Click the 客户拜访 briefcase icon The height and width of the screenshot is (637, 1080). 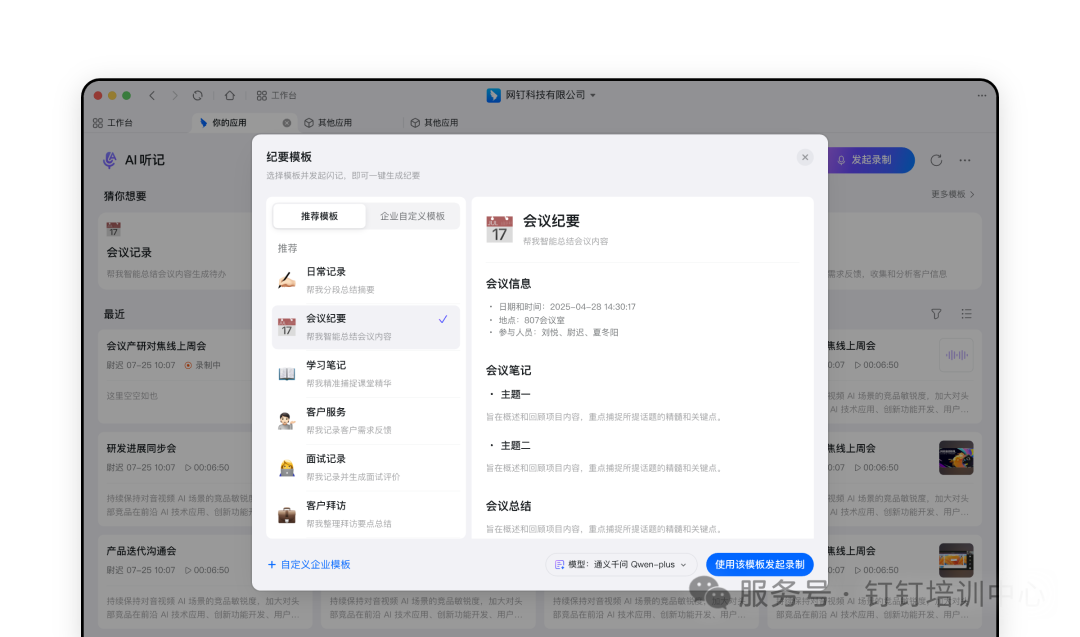(287, 514)
